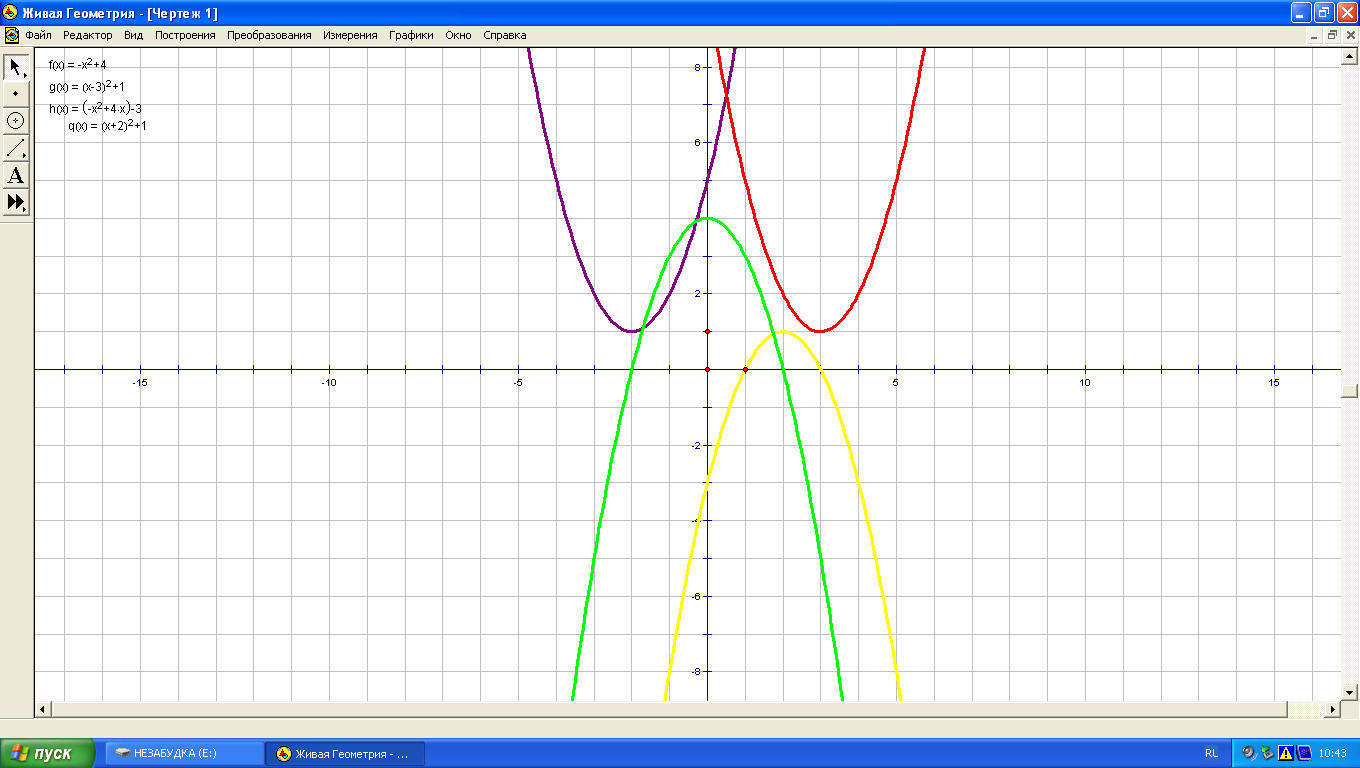Click the vertical scrollbar down arrow

click(1349, 692)
